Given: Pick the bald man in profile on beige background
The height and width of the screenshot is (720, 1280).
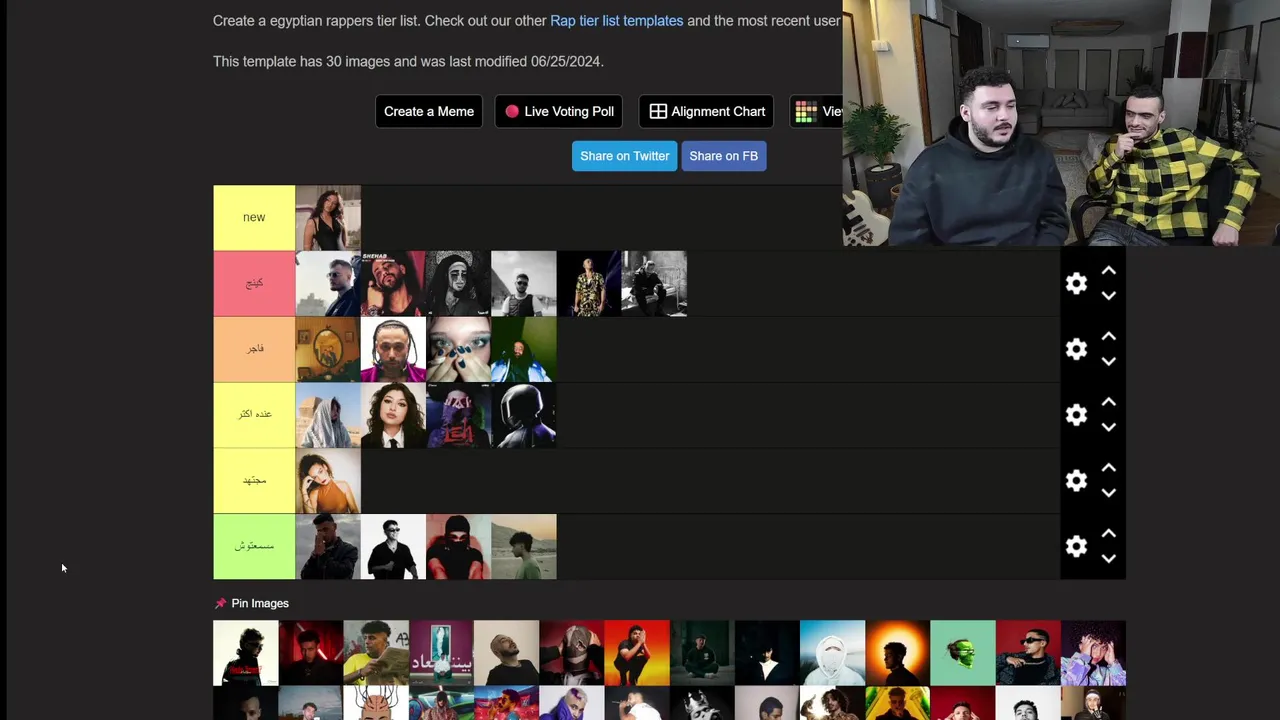Looking at the screenshot, I should tap(506, 653).
